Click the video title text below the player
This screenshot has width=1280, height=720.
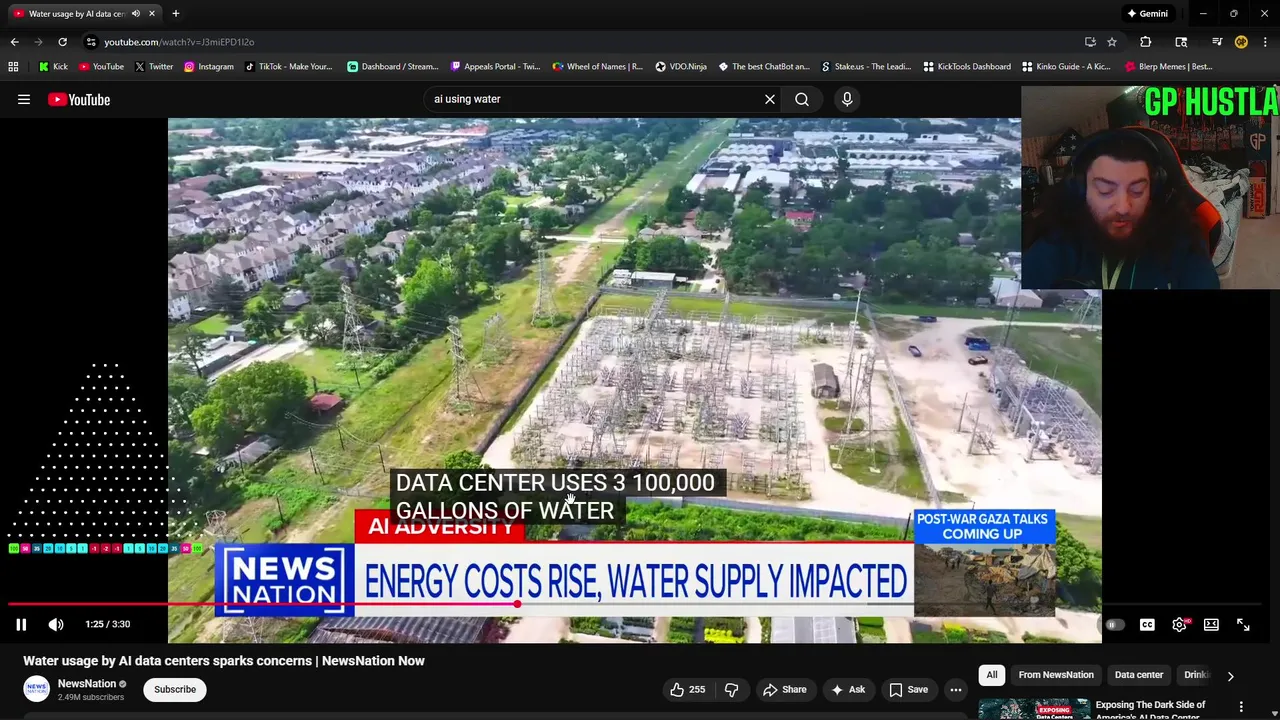coord(224,661)
